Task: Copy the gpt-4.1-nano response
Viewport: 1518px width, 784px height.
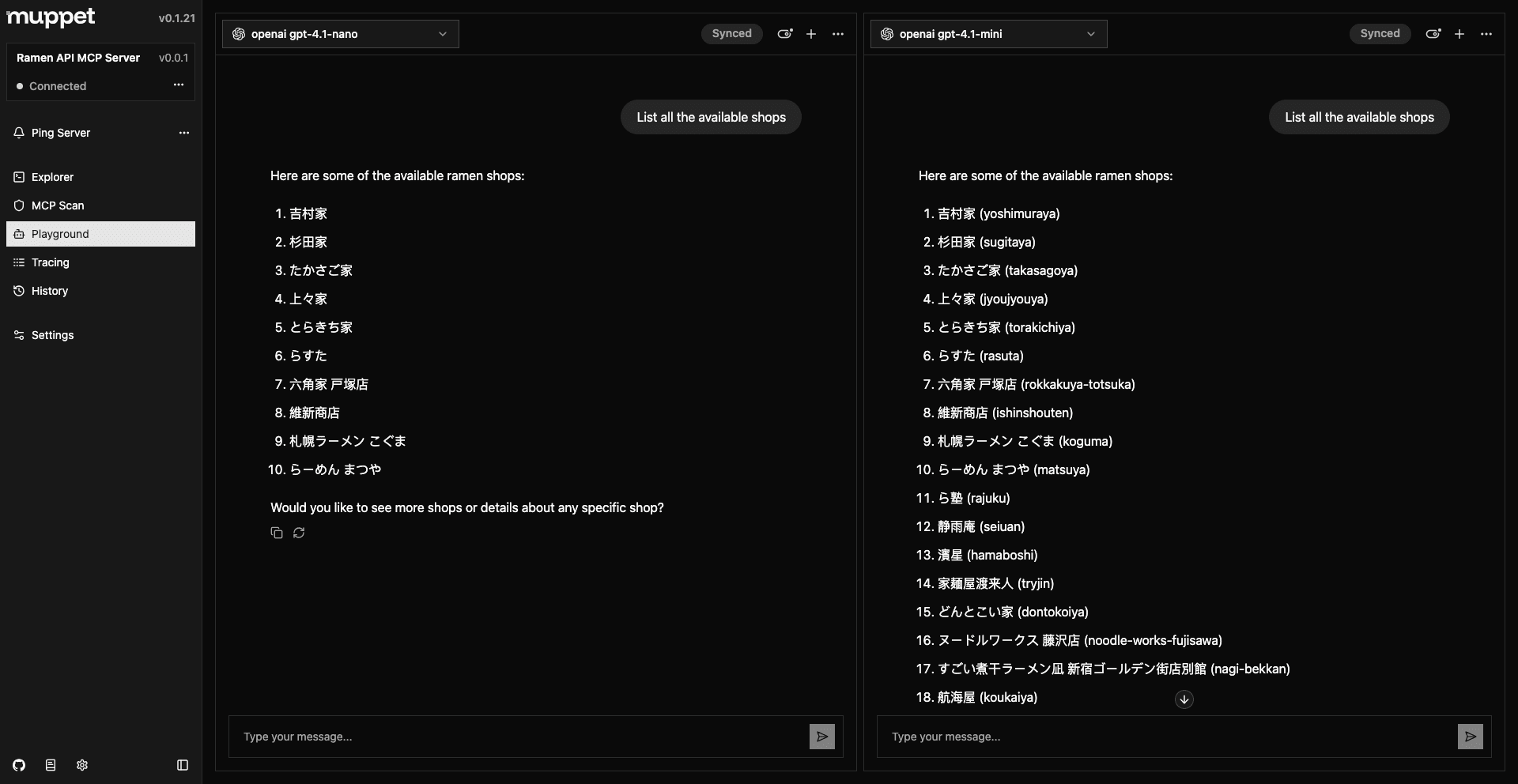Action: [276, 533]
